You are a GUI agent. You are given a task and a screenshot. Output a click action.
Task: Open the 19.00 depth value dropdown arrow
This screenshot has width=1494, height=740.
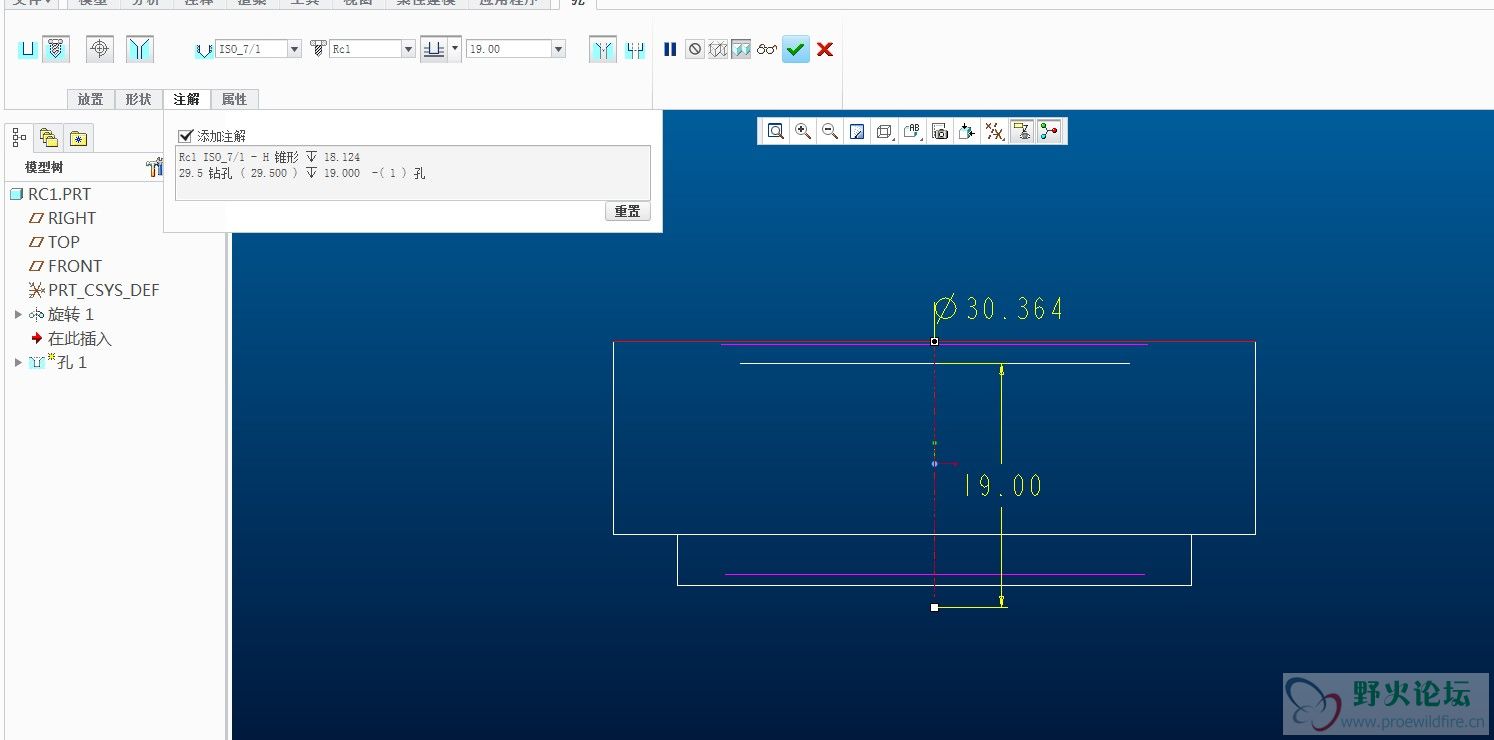558,49
